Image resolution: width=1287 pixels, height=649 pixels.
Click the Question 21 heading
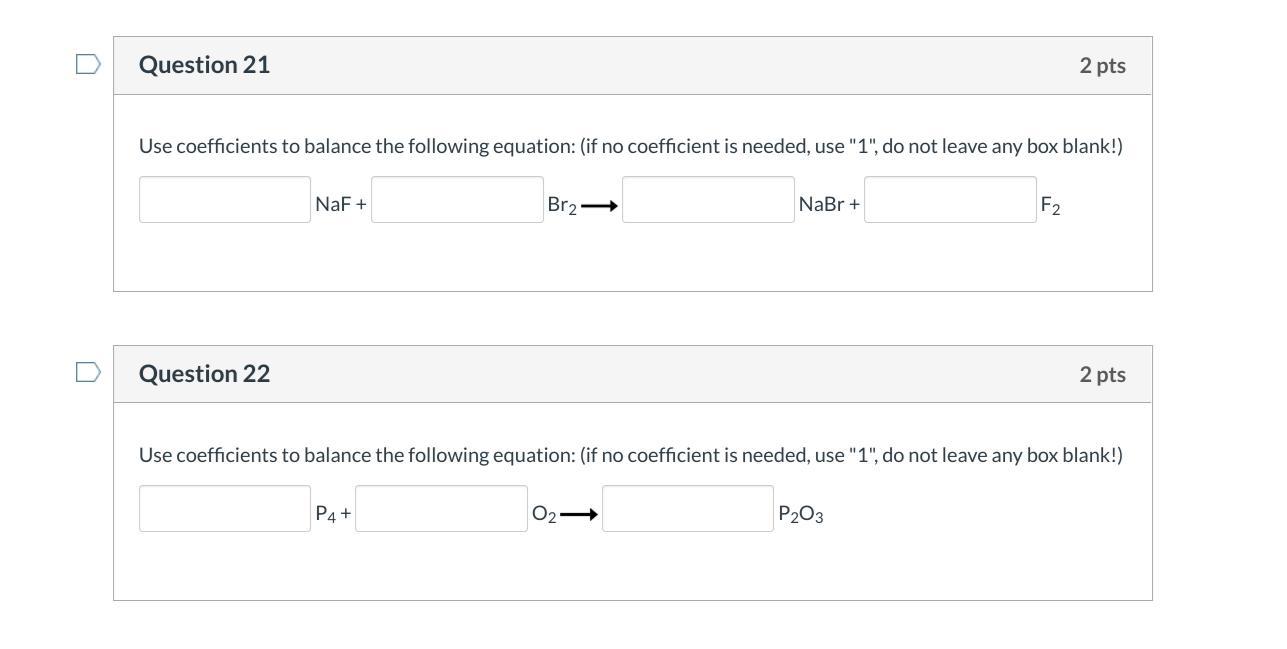[204, 65]
